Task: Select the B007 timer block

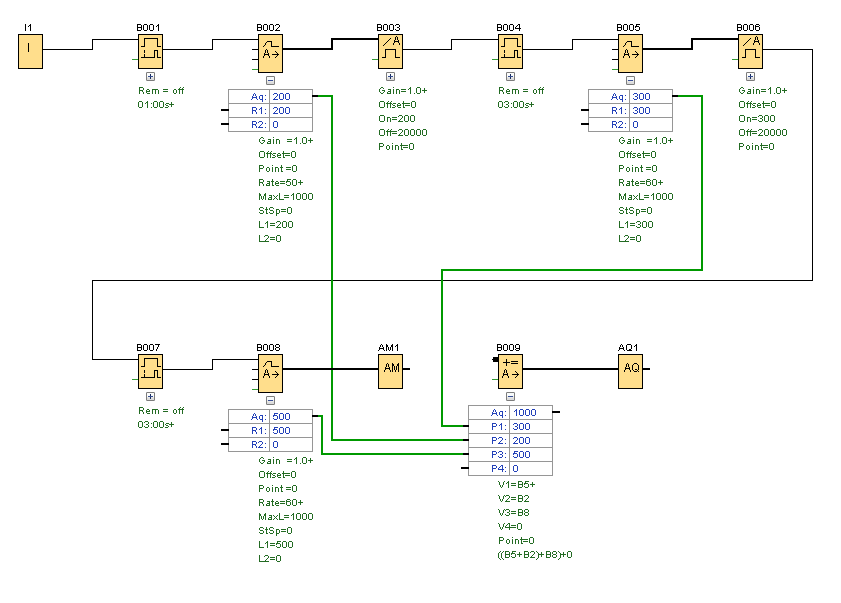Action: (x=151, y=371)
